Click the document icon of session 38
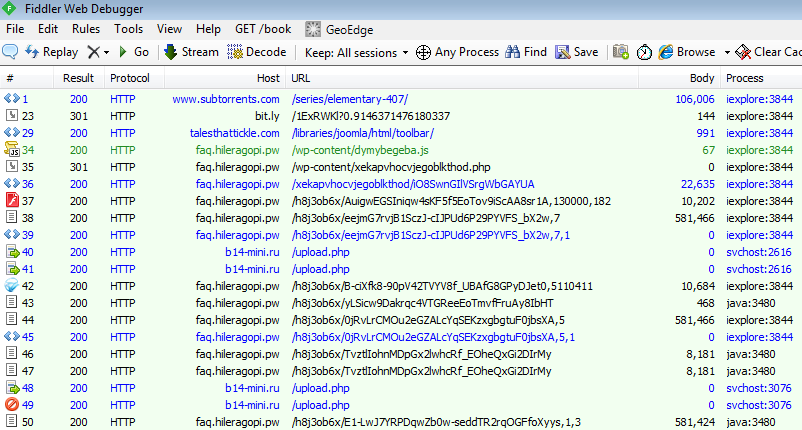 pos(11,217)
